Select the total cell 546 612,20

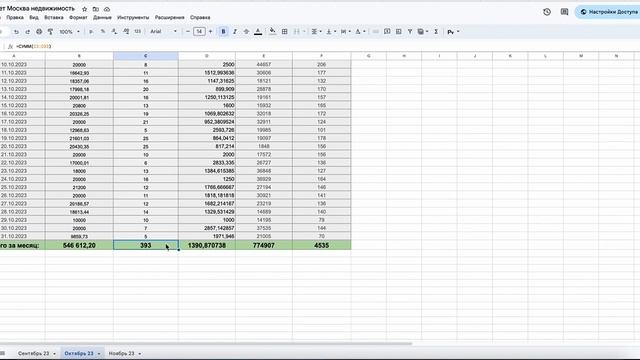point(79,245)
